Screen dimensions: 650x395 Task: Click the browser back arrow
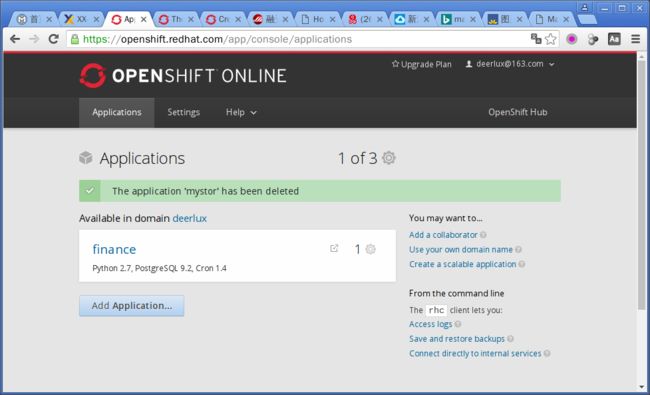point(15,39)
